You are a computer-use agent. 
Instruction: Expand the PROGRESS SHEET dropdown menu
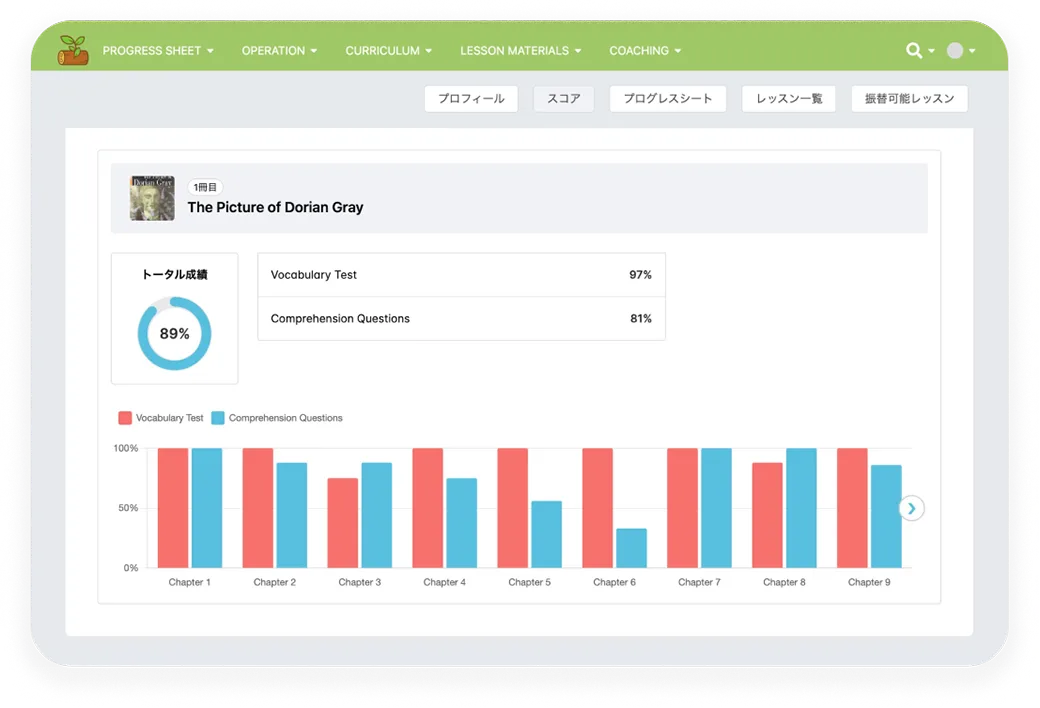tap(158, 50)
